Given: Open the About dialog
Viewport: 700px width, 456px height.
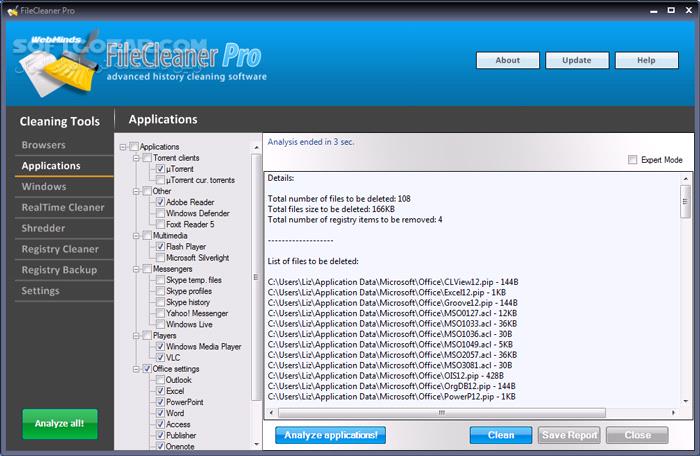Looking at the screenshot, I should point(508,60).
